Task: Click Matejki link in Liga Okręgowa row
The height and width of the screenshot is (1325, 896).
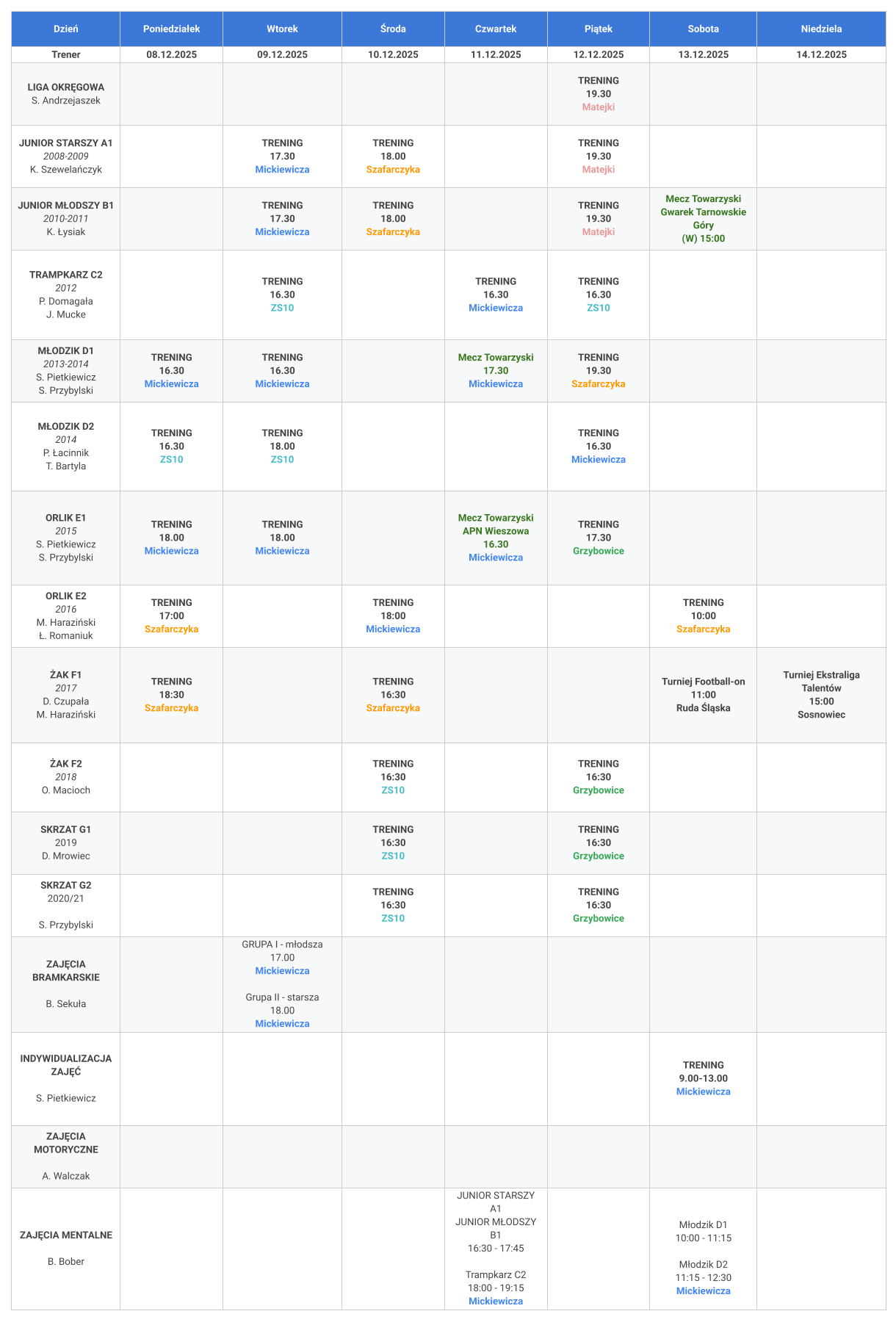Action: point(598,107)
